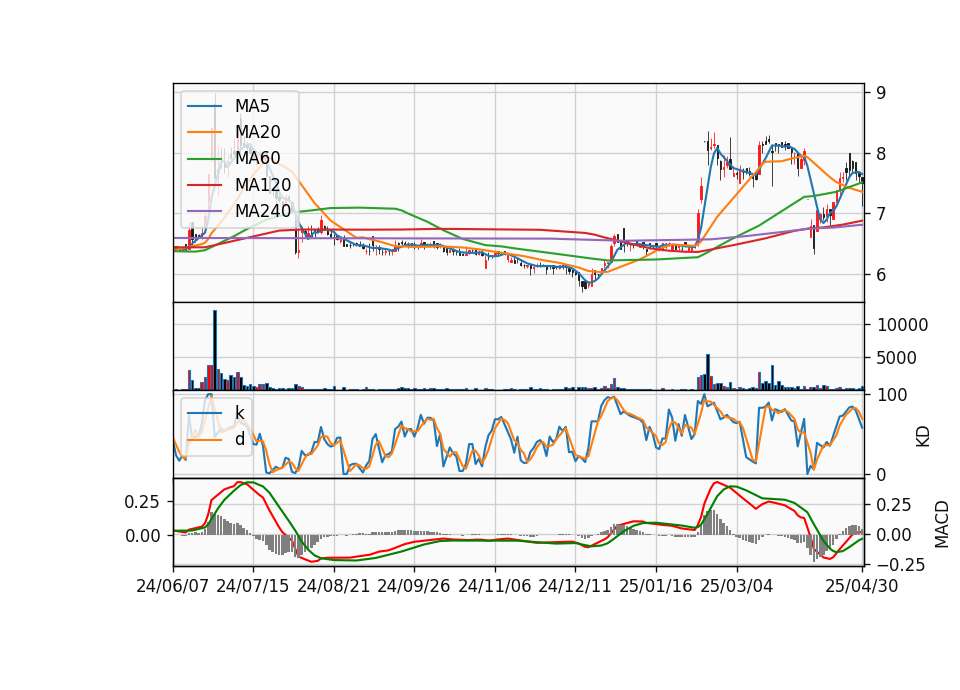Image resolution: width=960 pixels, height=690 pixels.
Task: Click the MACD vertical axis title
Action: point(942,524)
